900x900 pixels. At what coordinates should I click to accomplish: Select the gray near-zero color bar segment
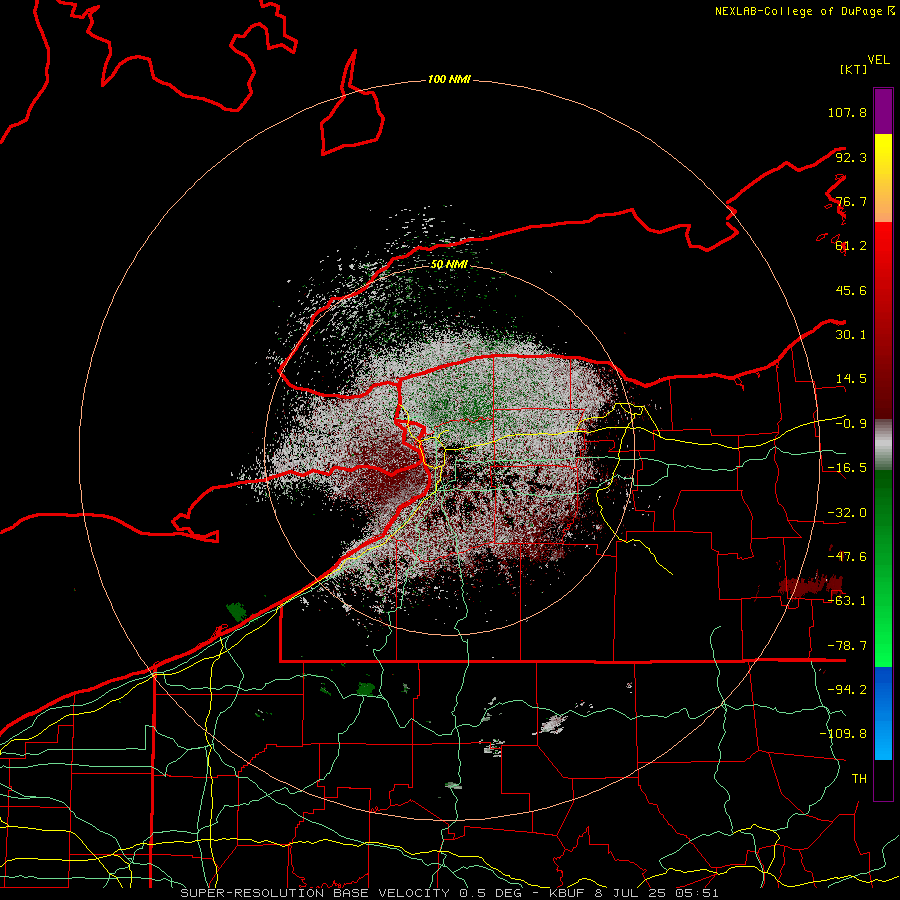(x=883, y=445)
